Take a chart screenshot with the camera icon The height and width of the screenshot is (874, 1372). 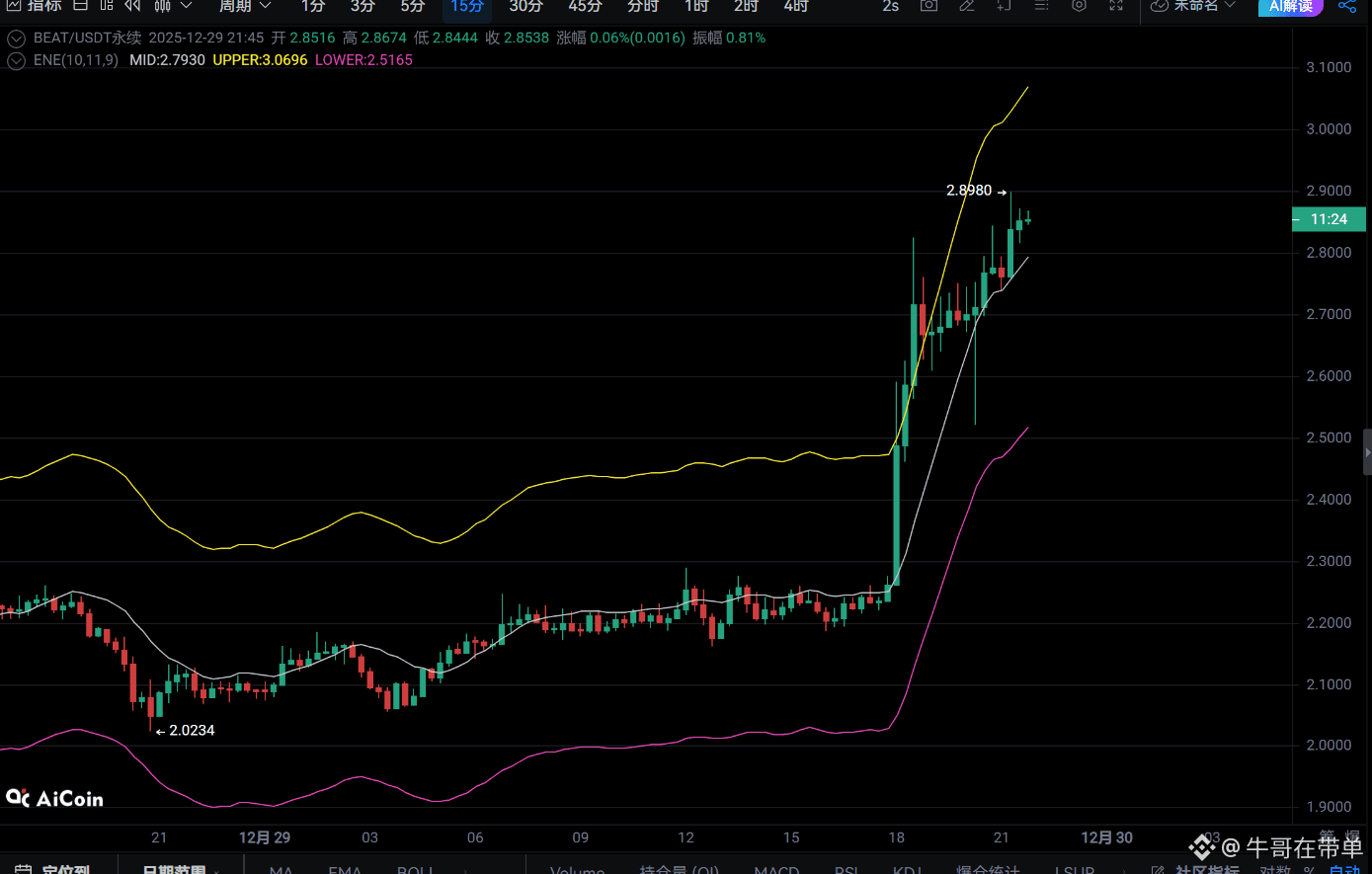928,8
